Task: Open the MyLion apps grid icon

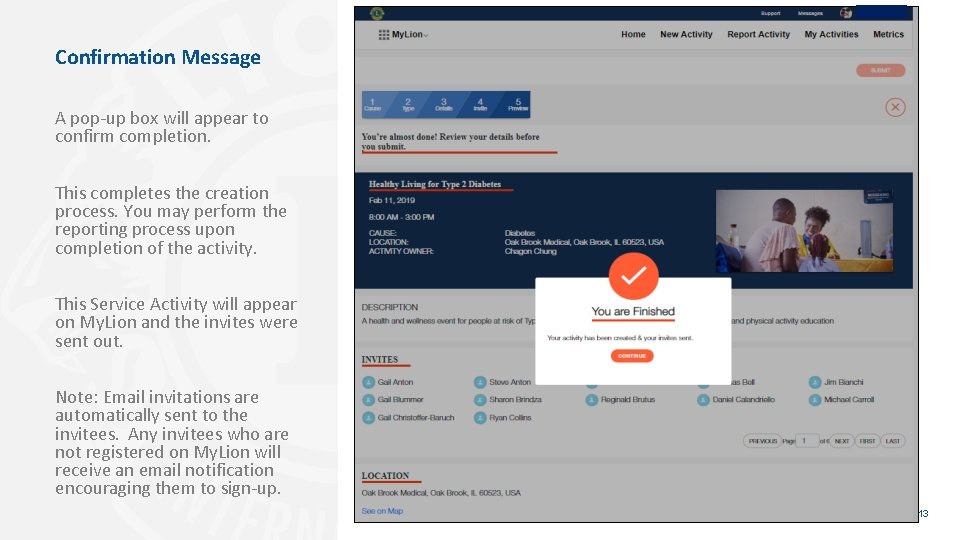Action: pos(384,35)
